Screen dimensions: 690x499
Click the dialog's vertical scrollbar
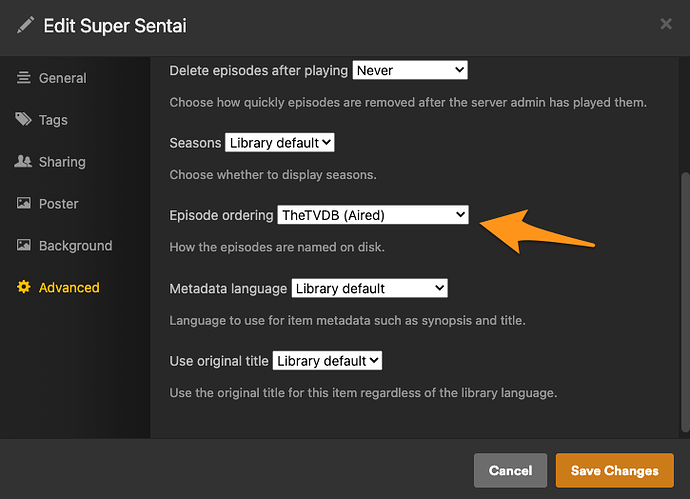coord(685,302)
